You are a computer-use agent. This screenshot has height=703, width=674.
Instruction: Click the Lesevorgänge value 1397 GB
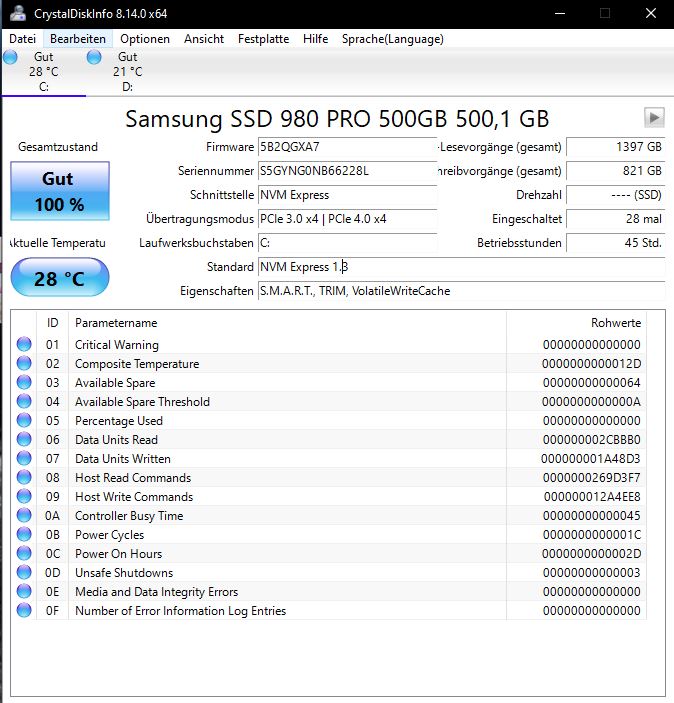pos(616,147)
